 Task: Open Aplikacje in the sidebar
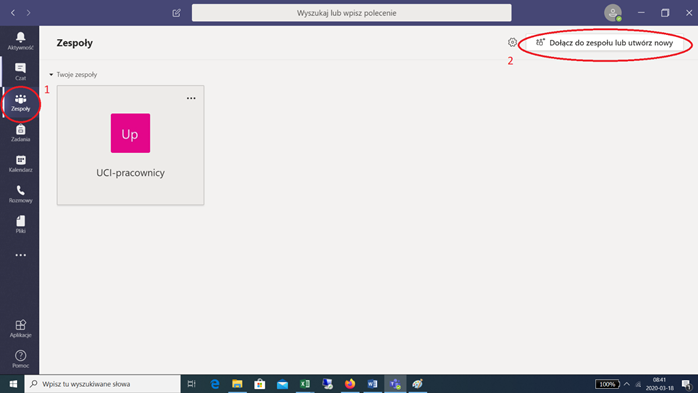20,328
